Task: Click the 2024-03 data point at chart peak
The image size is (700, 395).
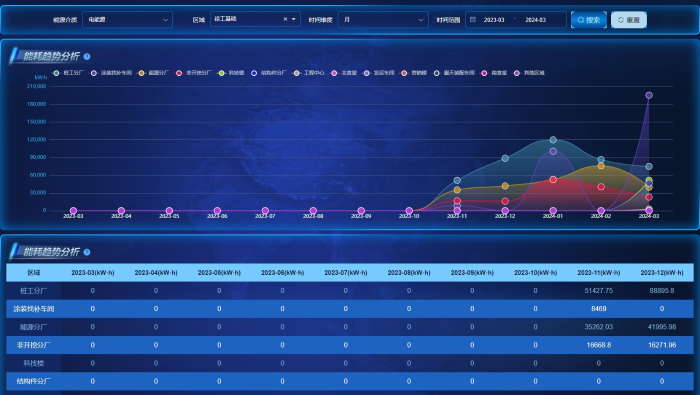Action: coord(649,96)
